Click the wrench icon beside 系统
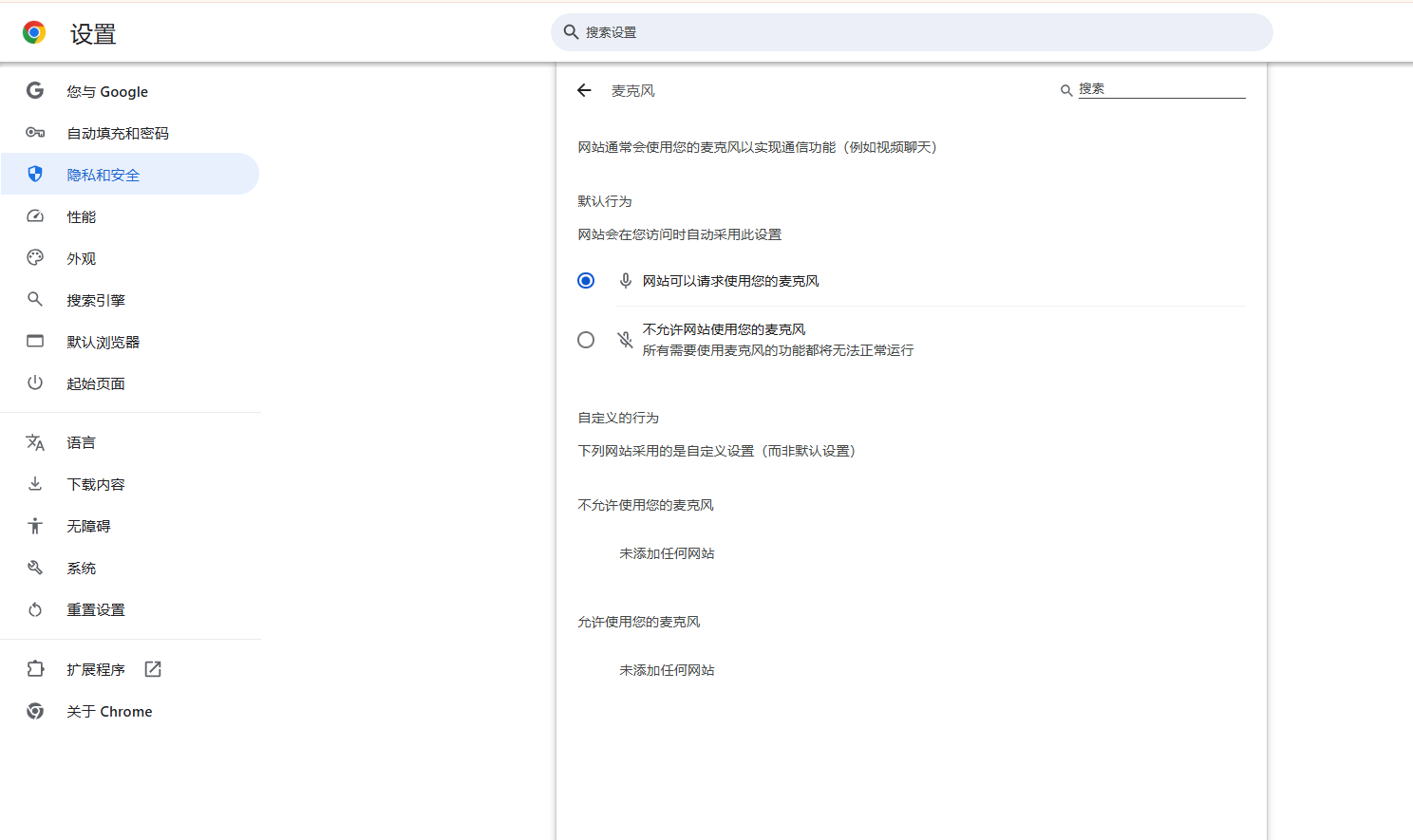This screenshot has width=1413, height=840. pyautogui.click(x=35, y=568)
